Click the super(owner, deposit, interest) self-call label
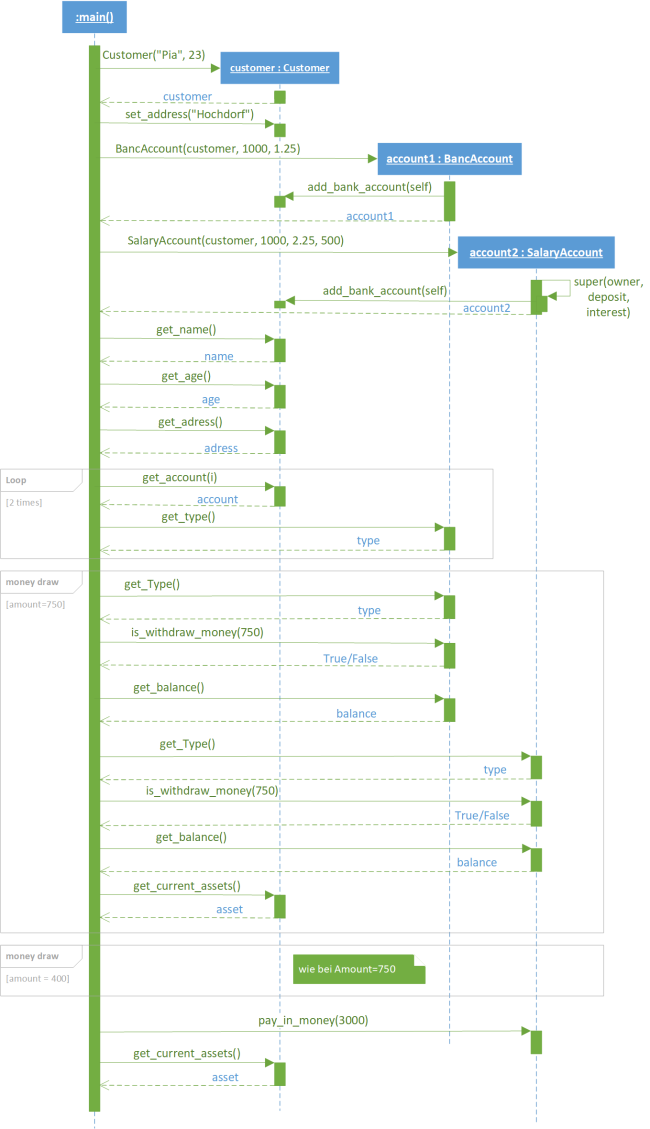Image resolution: width=650 pixels, height=1129 pixels. pyautogui.click(x=608, y=297)
